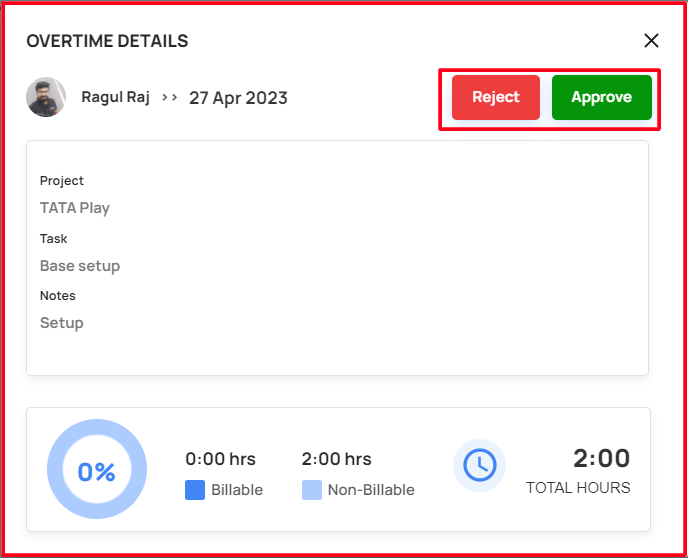Viewport: 688px width, 558px height.
Task: Click the date 27 Apr 2023
Action: point(238,98)
